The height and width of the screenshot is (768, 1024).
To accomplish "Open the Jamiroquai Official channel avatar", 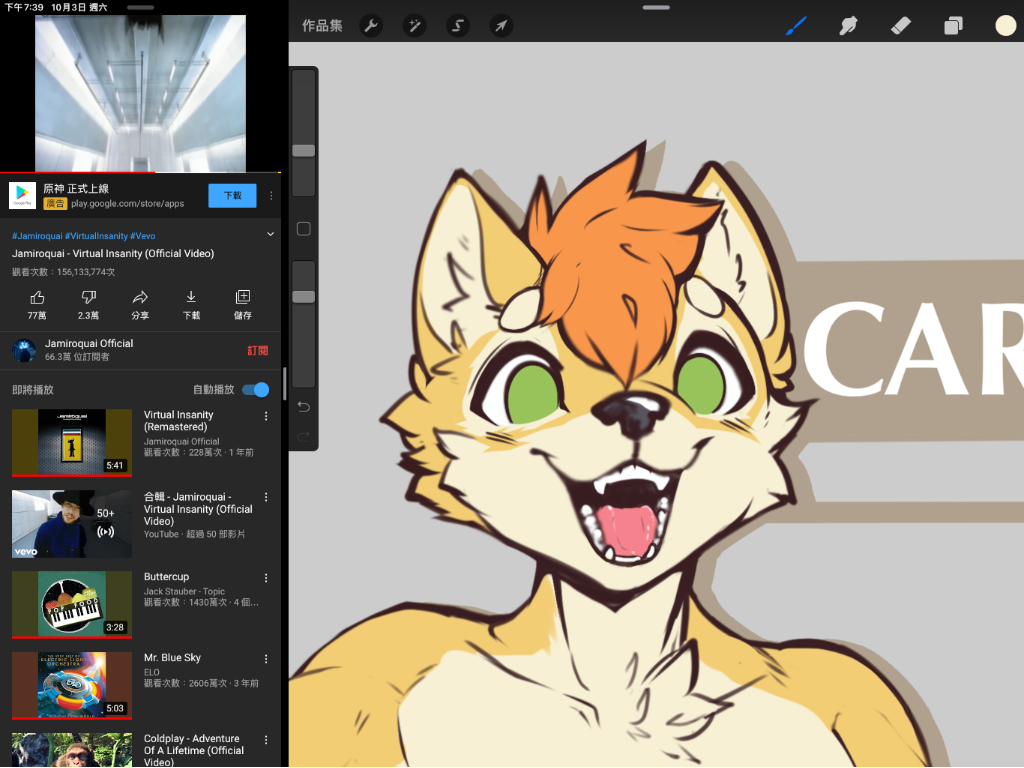I will (24, 351).
